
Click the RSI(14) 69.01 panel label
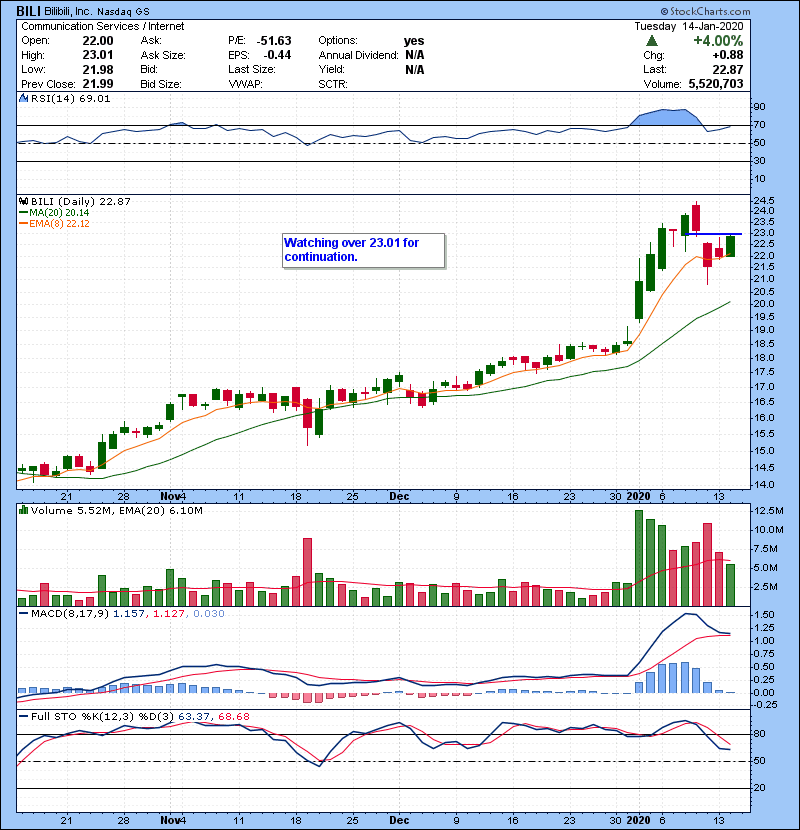point(70,98)
